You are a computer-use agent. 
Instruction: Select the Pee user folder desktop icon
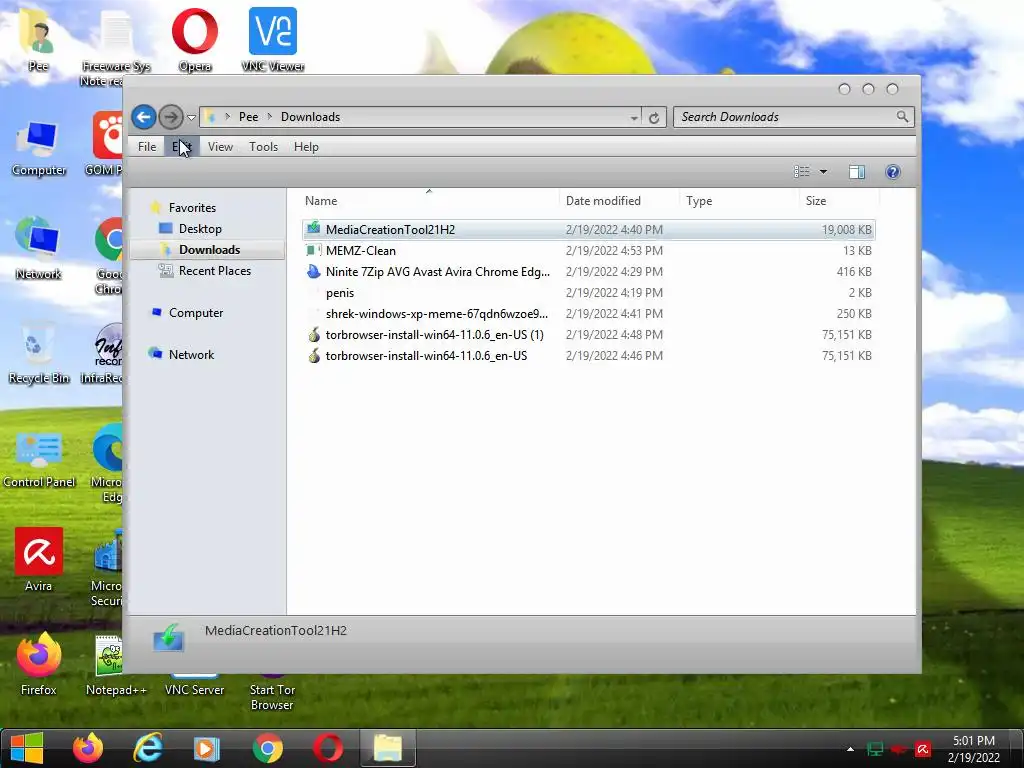(x=38, y=40)
